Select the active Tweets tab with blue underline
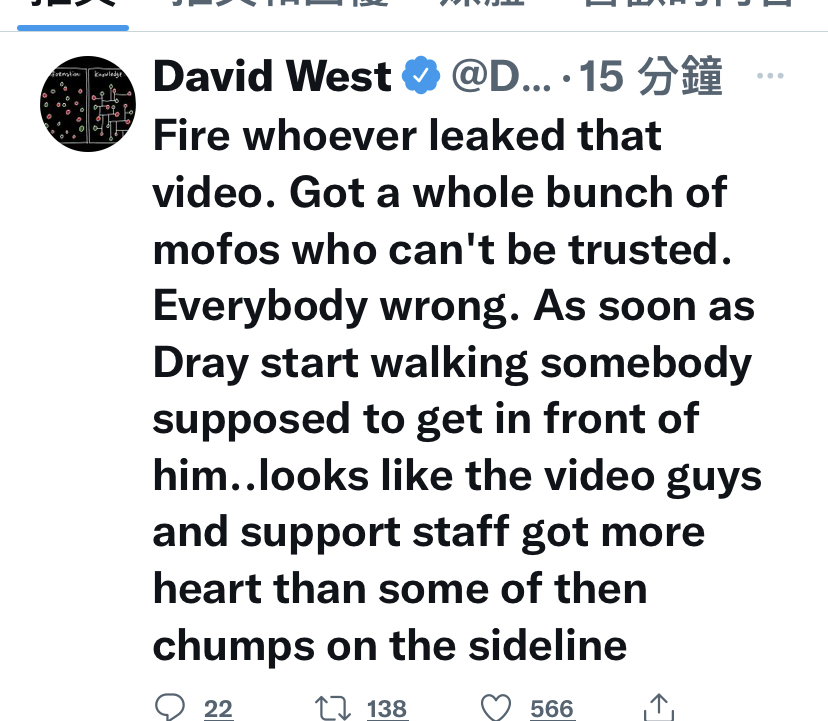Viewport: 828px width, 721px height. (x=73, y=8)
